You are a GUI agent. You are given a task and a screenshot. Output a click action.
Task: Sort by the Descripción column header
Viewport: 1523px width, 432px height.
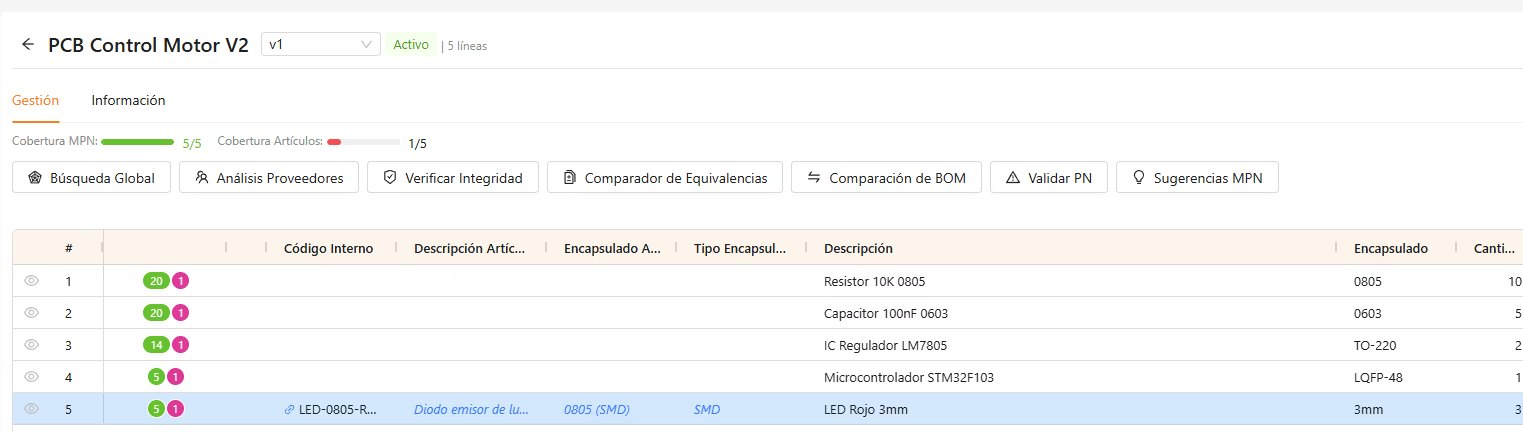click(858, 248)
